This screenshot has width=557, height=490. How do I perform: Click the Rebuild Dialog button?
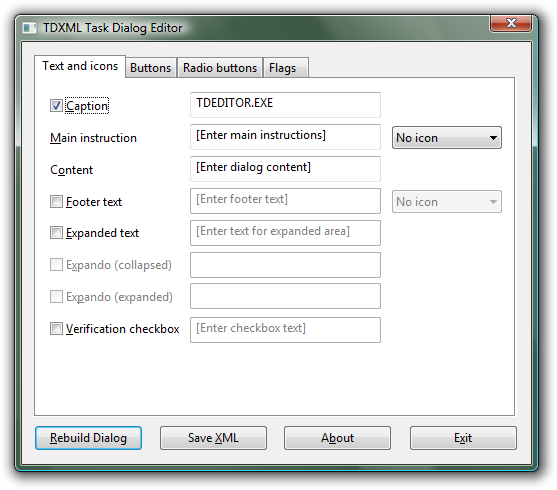(88, 438)
